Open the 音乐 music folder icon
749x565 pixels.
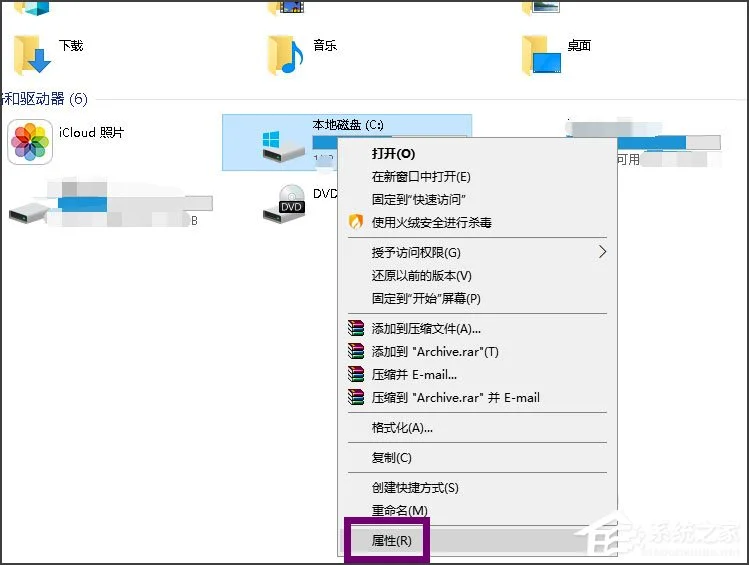coord(285,55)
